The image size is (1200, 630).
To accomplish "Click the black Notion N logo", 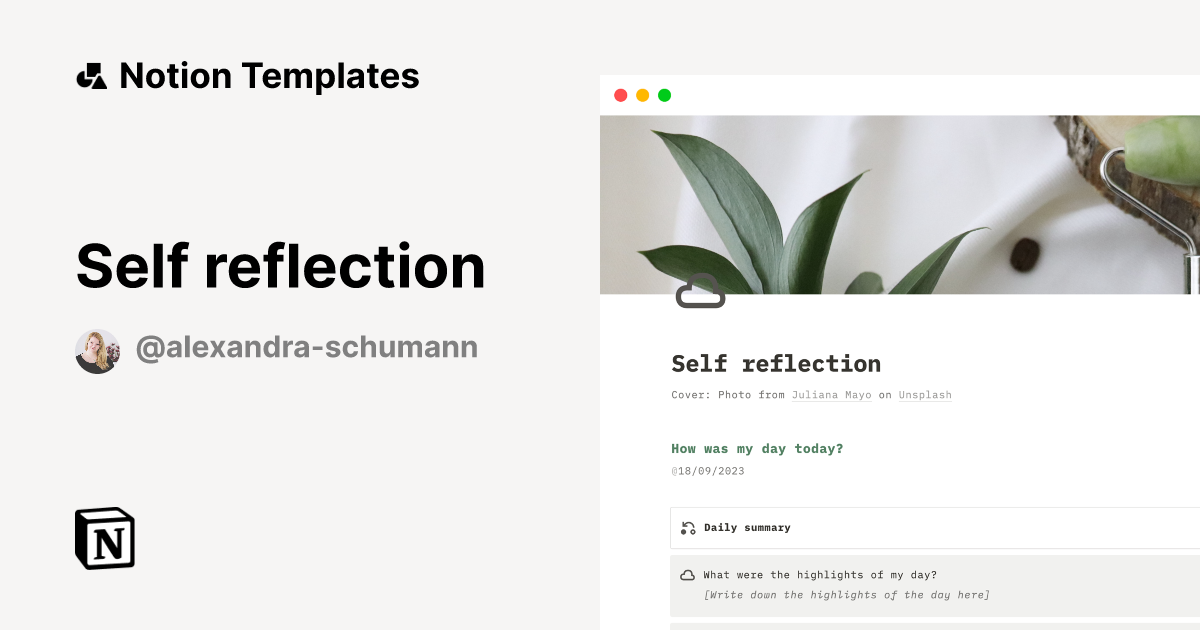I will point(104,538).
